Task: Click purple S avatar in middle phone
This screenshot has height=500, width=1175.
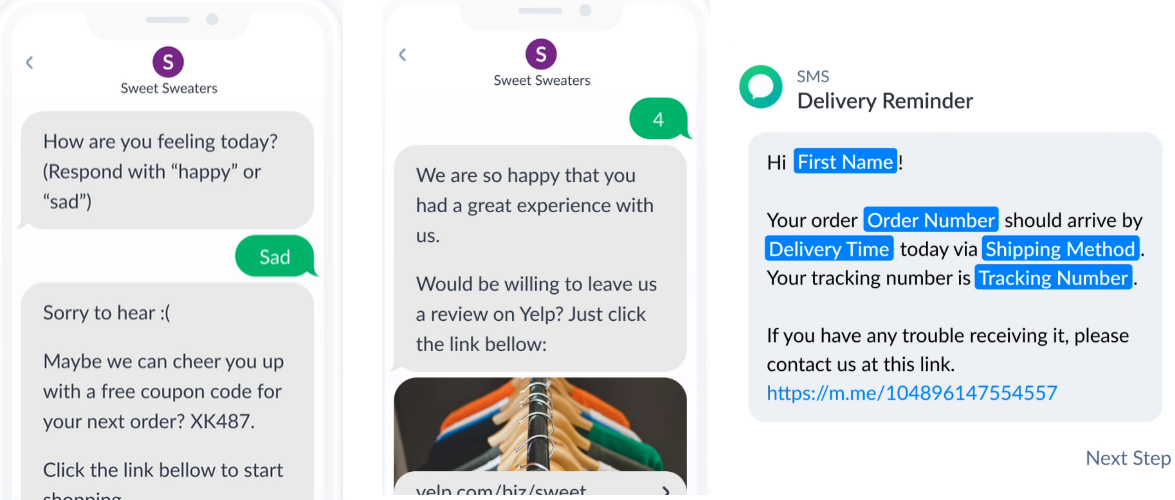Action: (541, 54)
